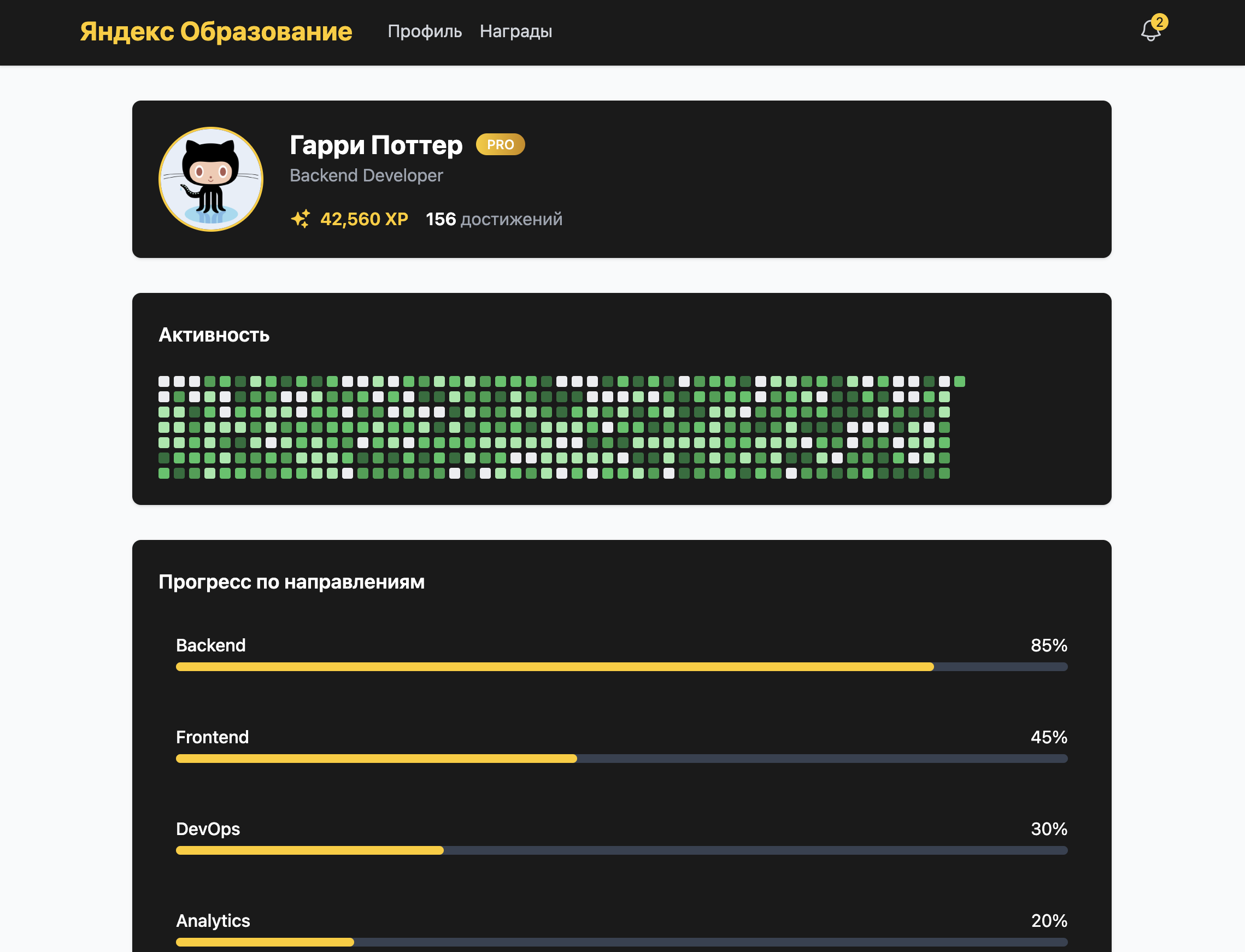Screen dimensions: 1245x952
Task: Click the Octocat profile avatar
Action: coord(211,179)
